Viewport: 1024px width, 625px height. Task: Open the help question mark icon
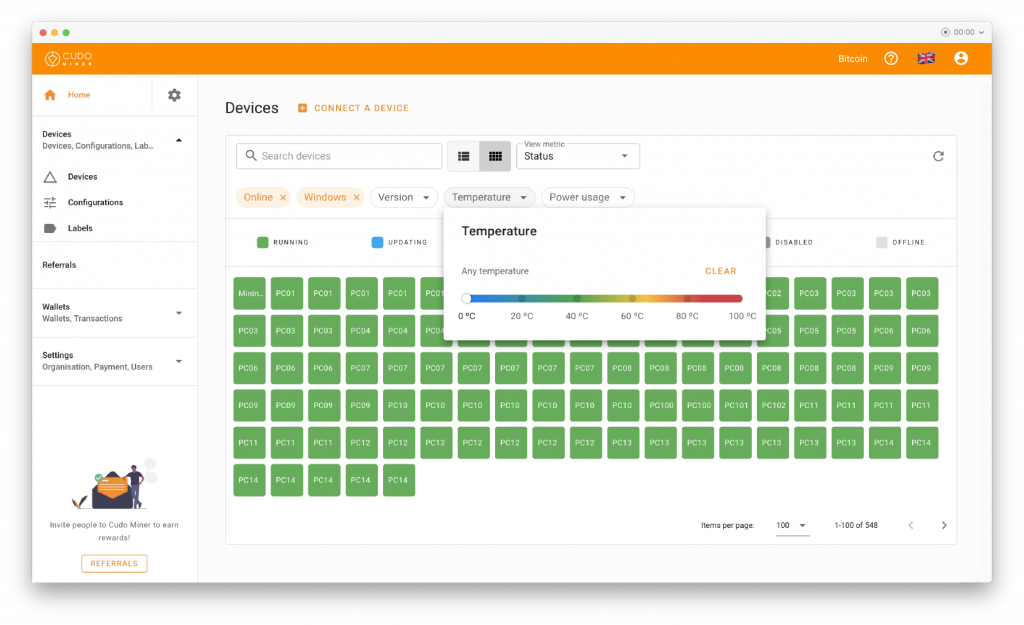891,59
